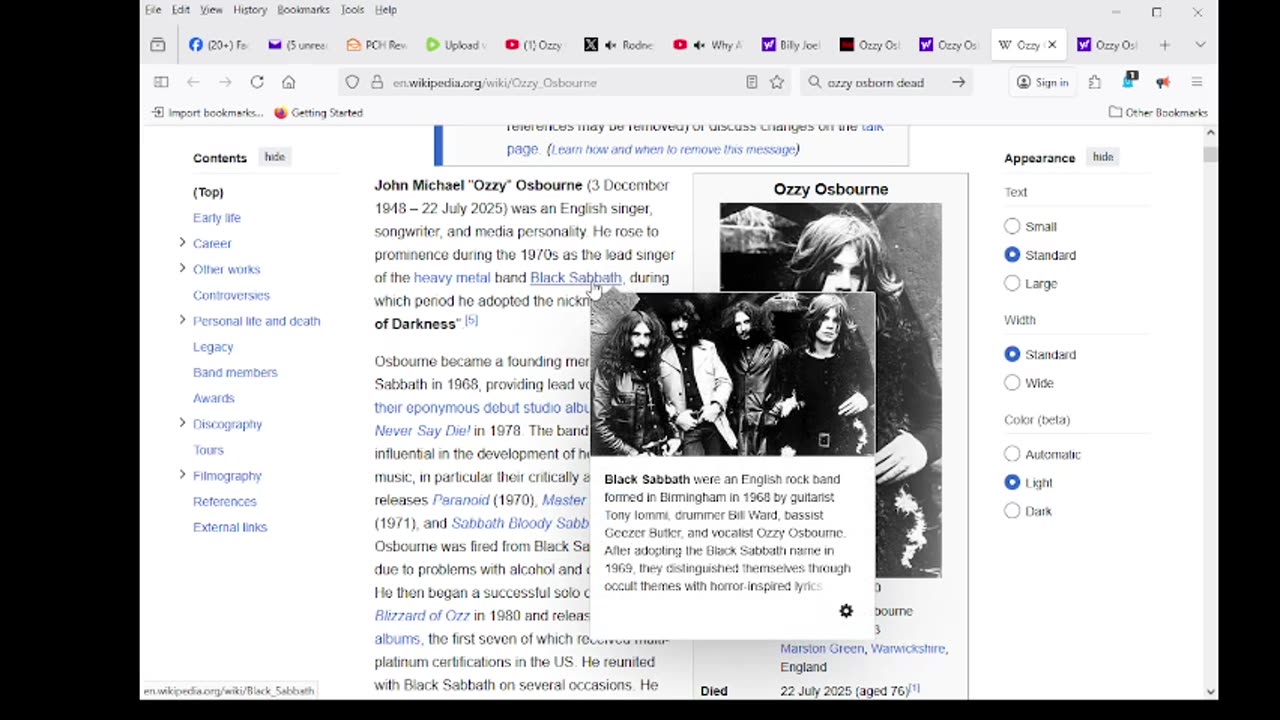The width and height of the screenshot is (1280, 720).
Task: Click Import bookmarks toolbar item
Action: (207, 112)
